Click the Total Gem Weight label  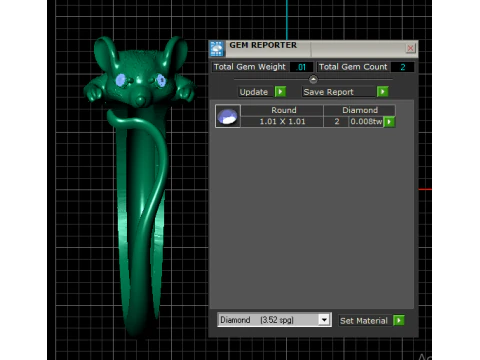tap(250, 67)
